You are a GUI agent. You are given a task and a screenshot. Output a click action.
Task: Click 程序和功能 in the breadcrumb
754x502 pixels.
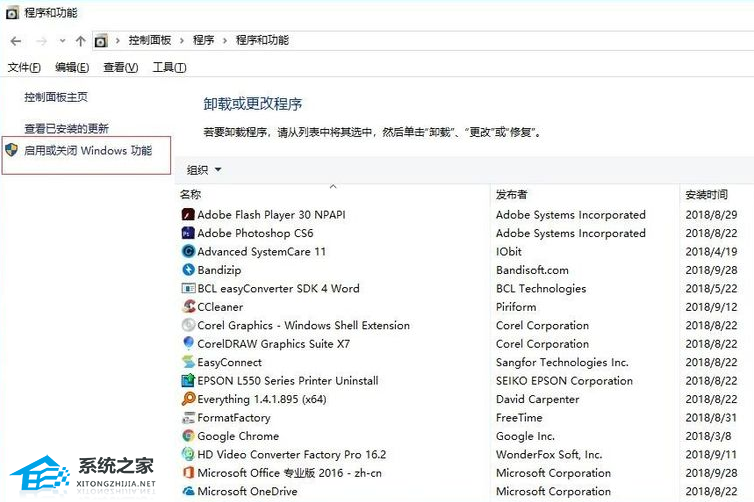(262, 40)
